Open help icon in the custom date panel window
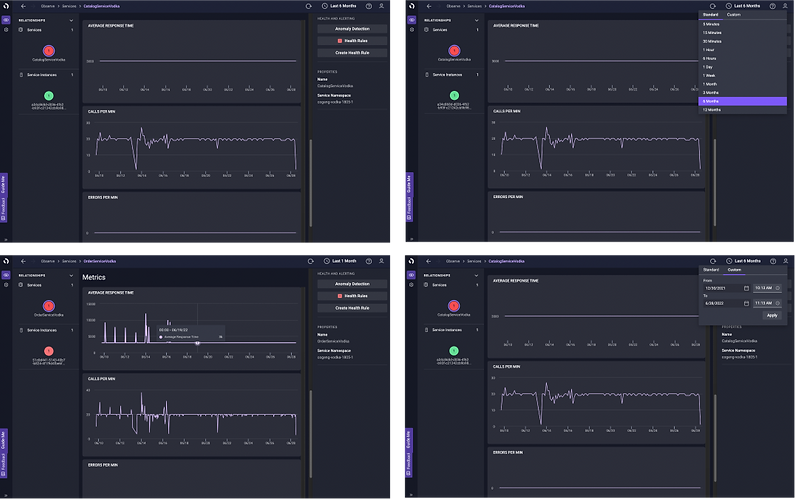Image resolution: width=795 pixels, height=499 pixels. coord(773,261)
